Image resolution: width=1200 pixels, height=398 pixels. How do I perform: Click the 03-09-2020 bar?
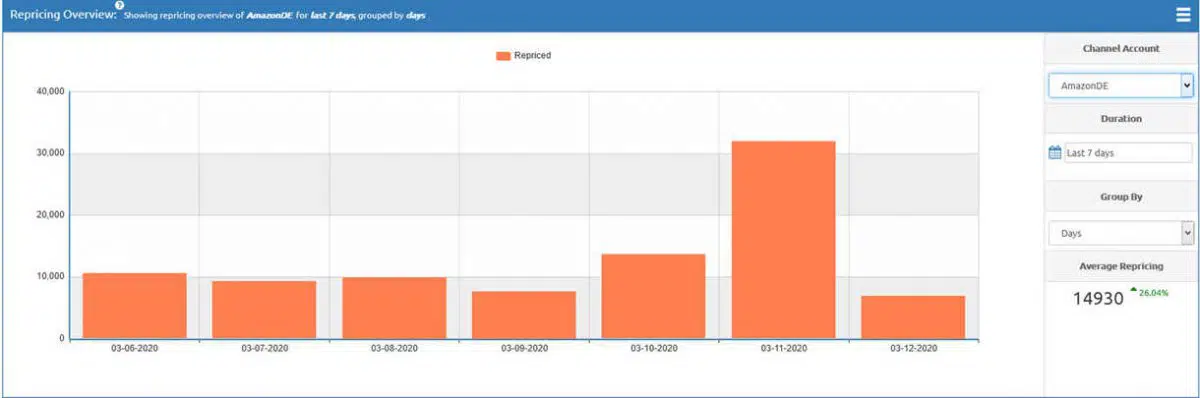click(x=524, y=314)
